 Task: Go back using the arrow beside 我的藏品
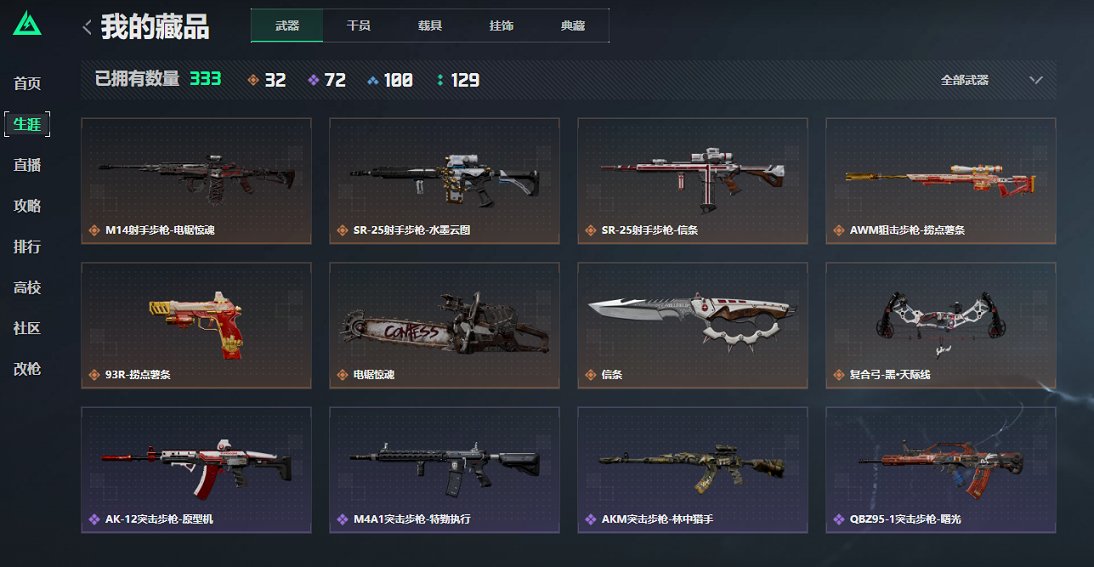click(87, 27)
